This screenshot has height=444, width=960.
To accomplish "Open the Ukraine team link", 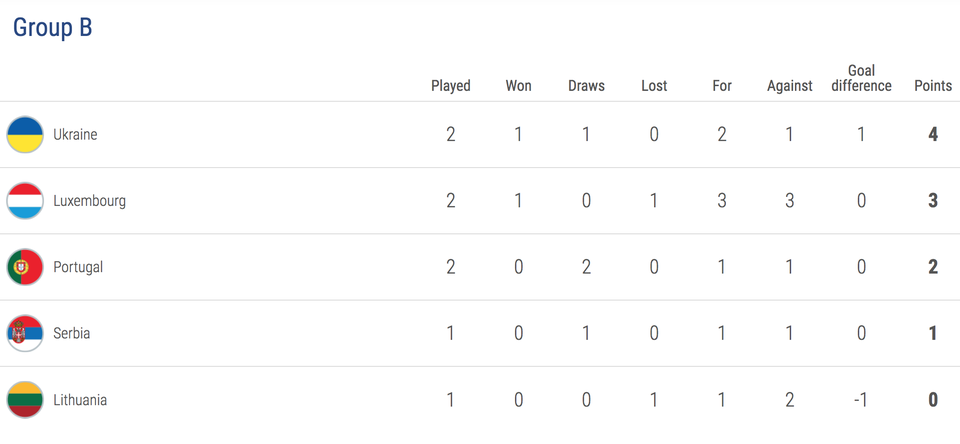I will pyautogui.click(x=75, y=134).
